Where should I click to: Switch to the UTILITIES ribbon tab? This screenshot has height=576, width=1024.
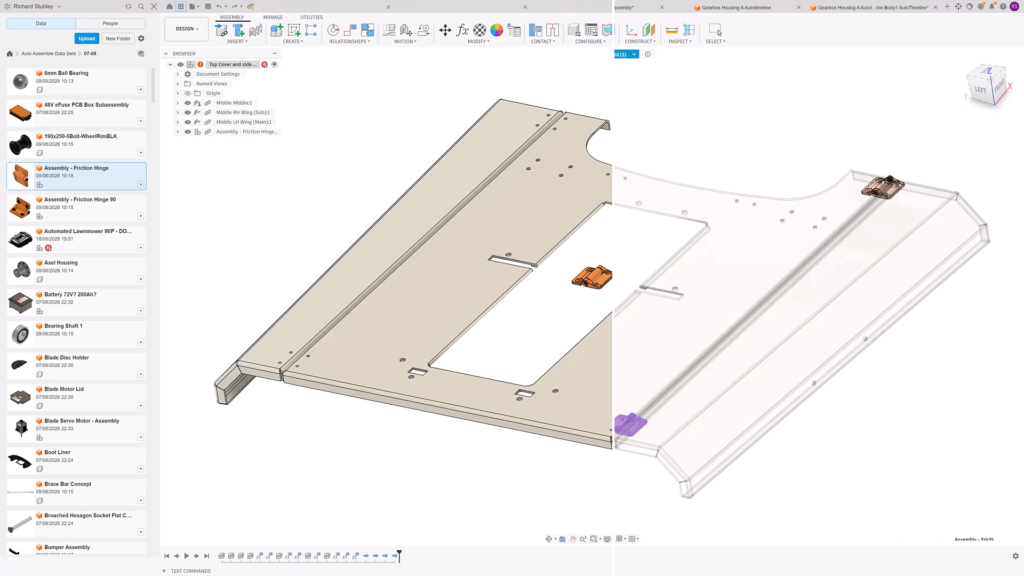pyautogui.click(x=312, y=17)
